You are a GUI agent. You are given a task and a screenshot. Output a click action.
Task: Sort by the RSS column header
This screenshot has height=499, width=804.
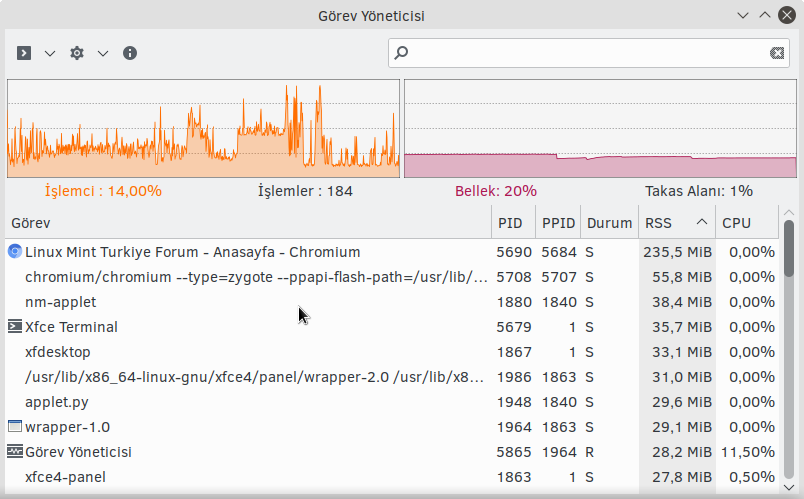click(677, 223)
